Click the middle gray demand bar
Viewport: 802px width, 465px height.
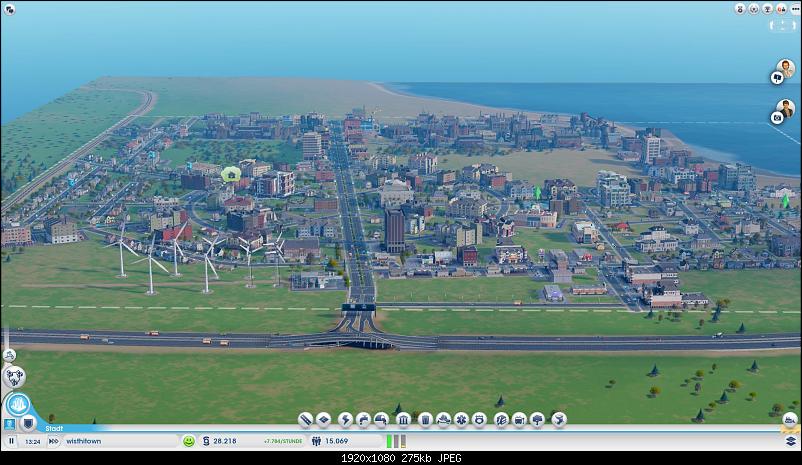[x=396, y=441]
